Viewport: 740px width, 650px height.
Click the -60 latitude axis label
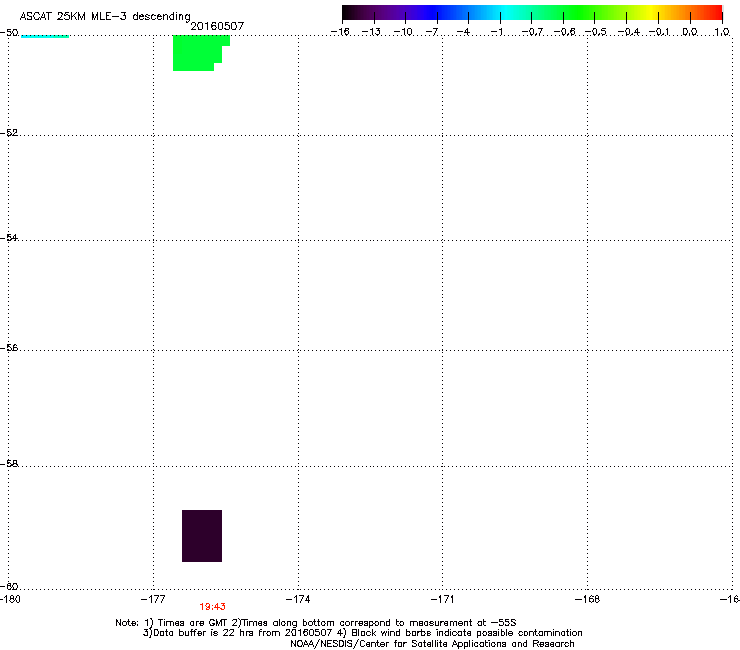(x=9, y=586)
